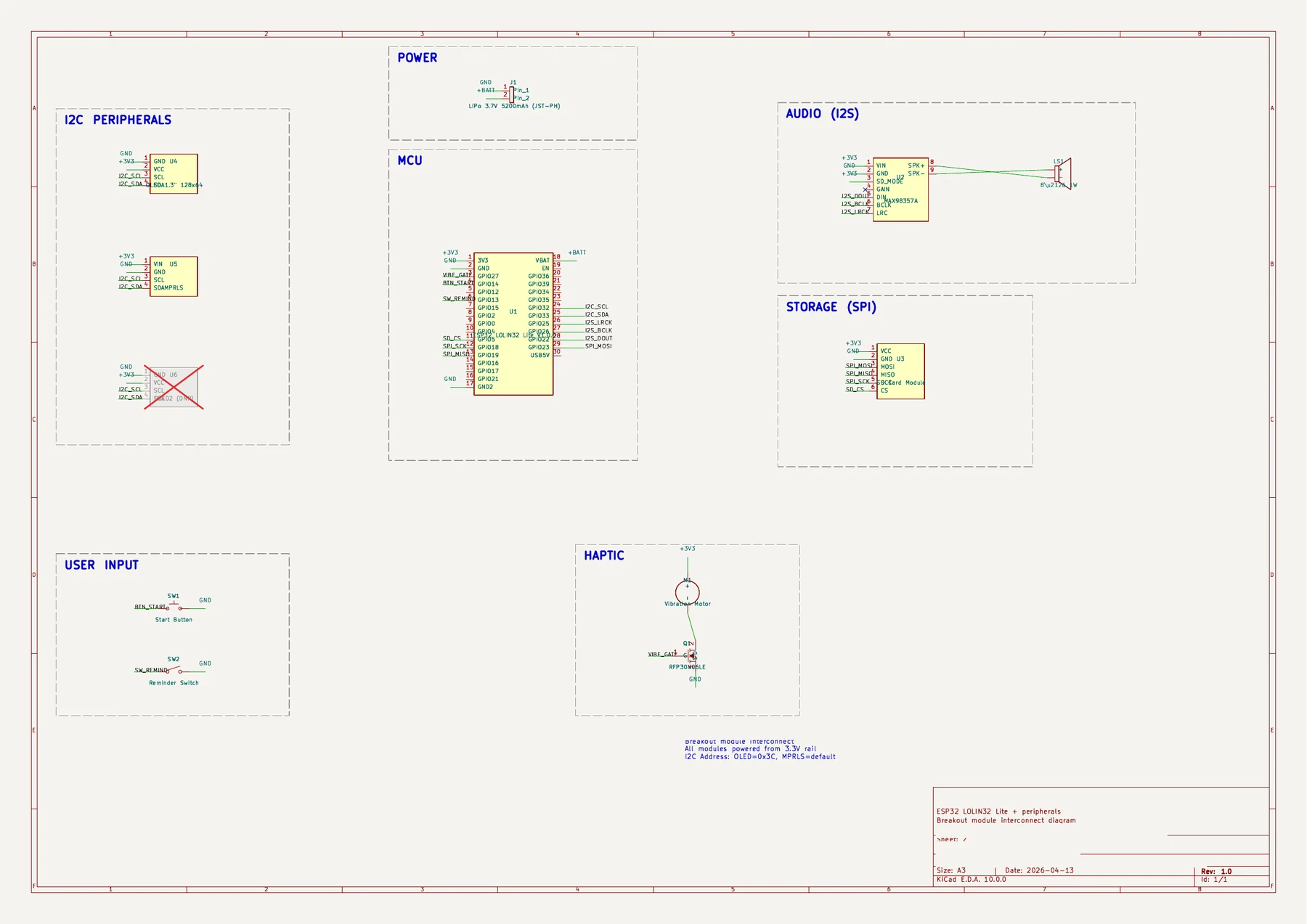This screenshot has height=924, width=1307.
Task: Select the VIBE_GATE label at the MOSFET gate
Action: click(x=662, y=654)
